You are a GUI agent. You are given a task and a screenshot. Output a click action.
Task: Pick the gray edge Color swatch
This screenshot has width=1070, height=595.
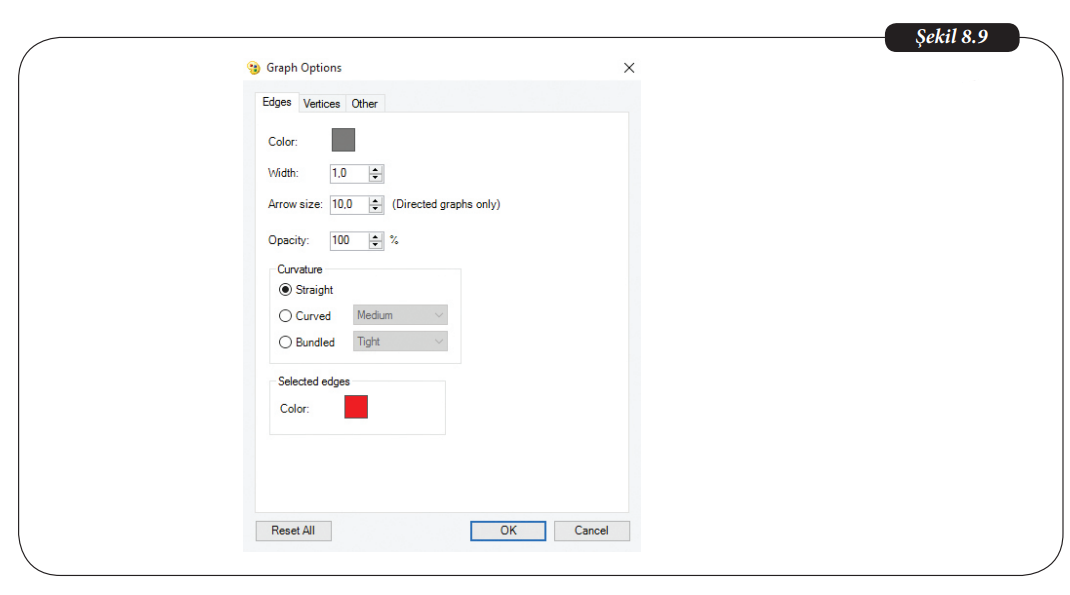(x=343, y=140)
